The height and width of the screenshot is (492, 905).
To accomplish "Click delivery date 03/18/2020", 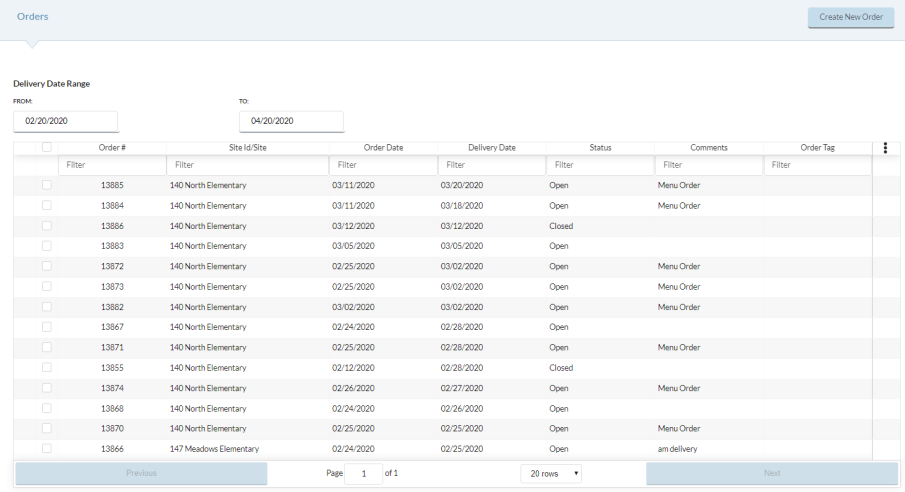I will [x=462, y=206].
